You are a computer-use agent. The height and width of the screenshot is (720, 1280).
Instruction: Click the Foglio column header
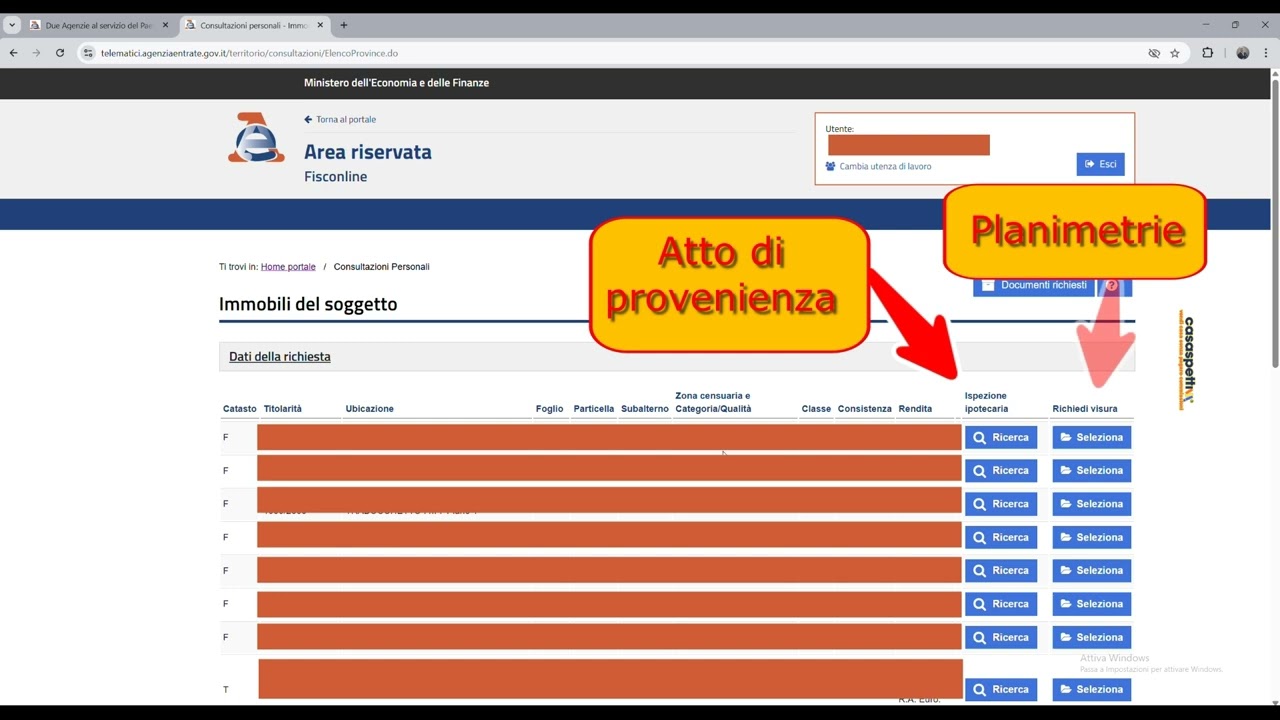(x=549, y=409)
